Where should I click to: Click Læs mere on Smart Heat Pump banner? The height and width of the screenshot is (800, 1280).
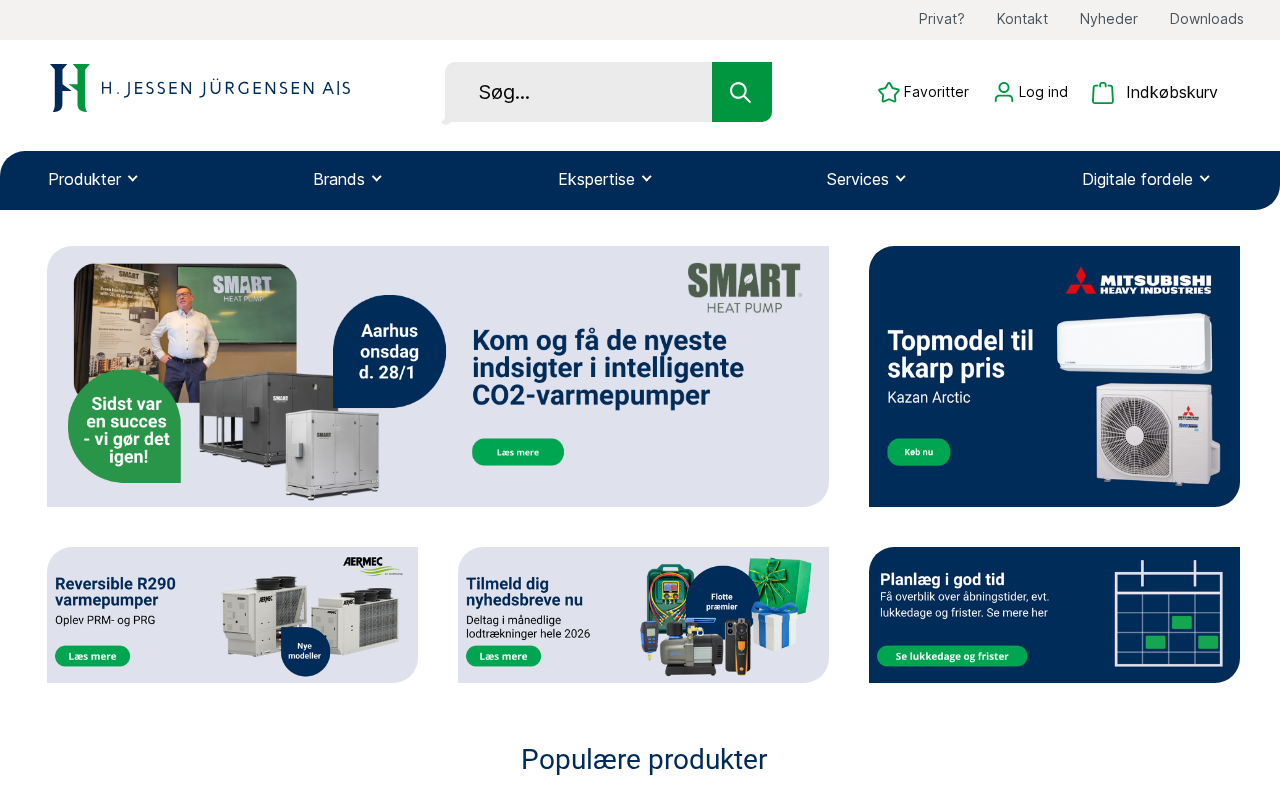(x=518, y=452)
